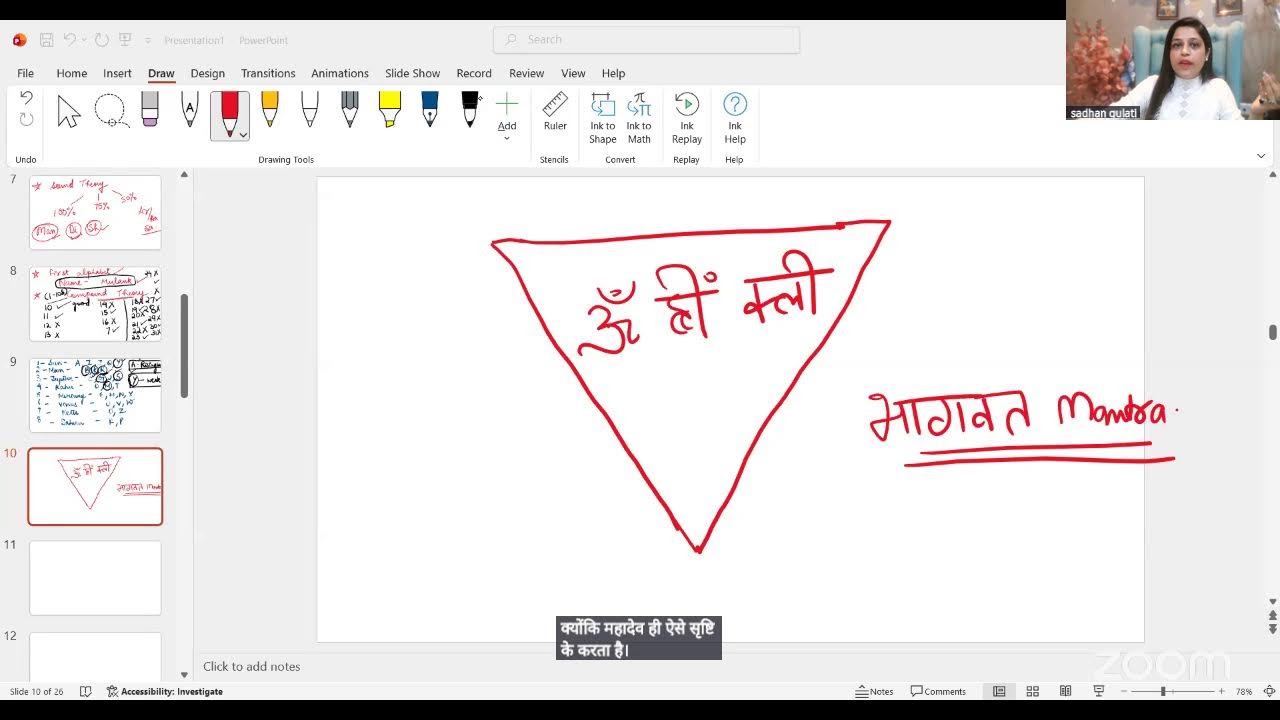Select the black pen tool
This screenshot has height=720, width=1280.
click(470, 111)
